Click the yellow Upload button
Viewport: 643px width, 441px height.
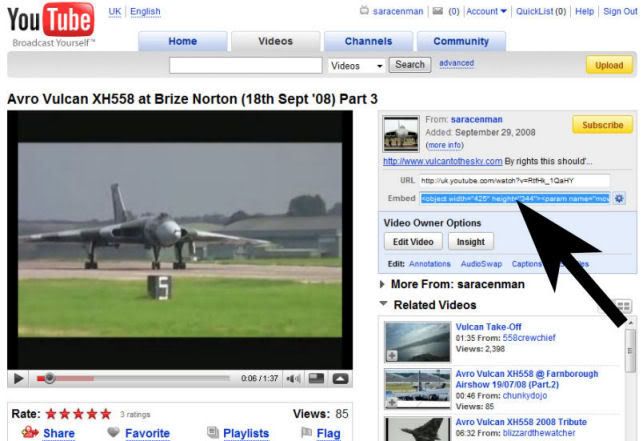[x=608, y=65]
